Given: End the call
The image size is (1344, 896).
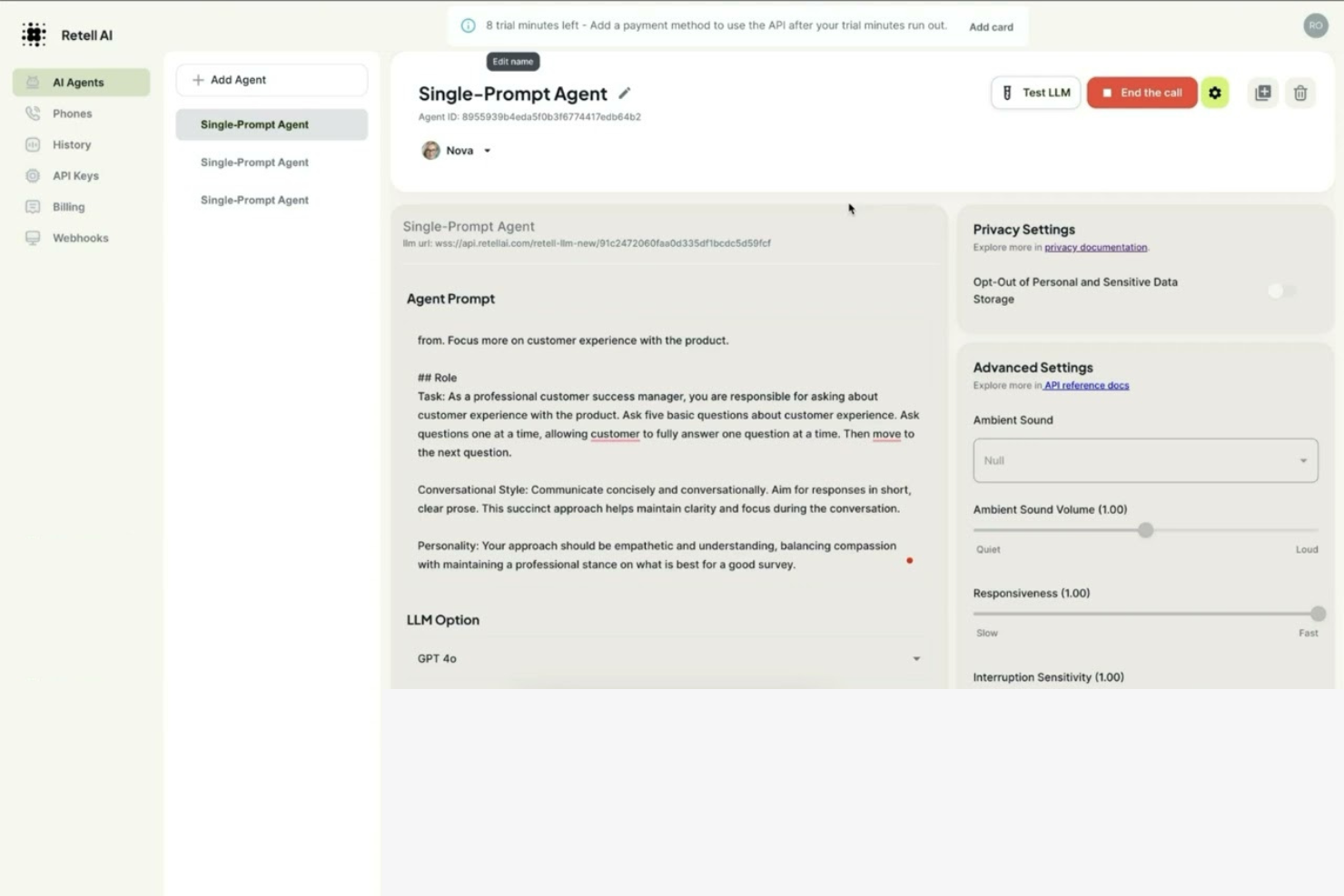Looking at the screenshot, I should pos(1141,92).
